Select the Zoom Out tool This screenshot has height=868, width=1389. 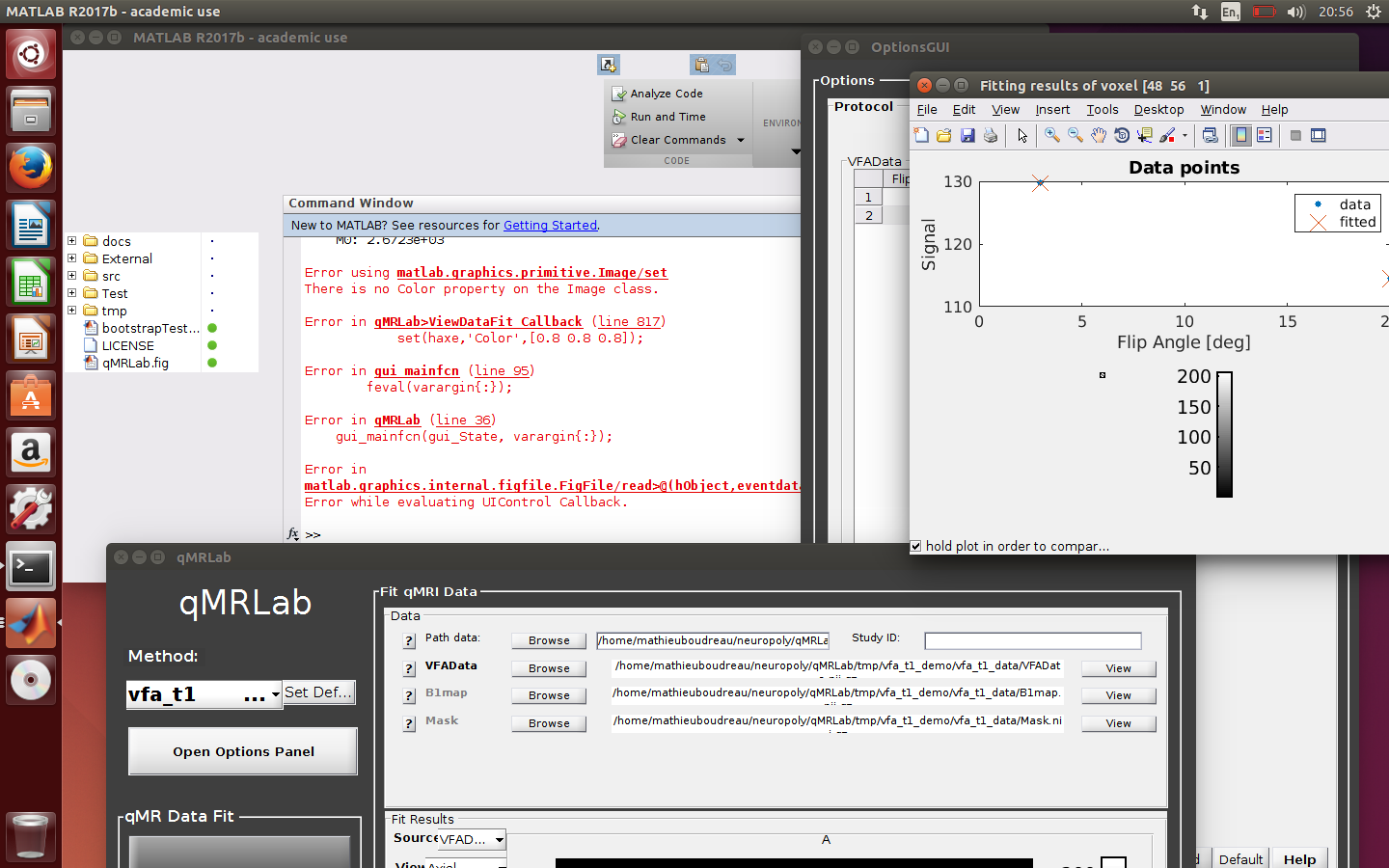(x=1074, y=135)
